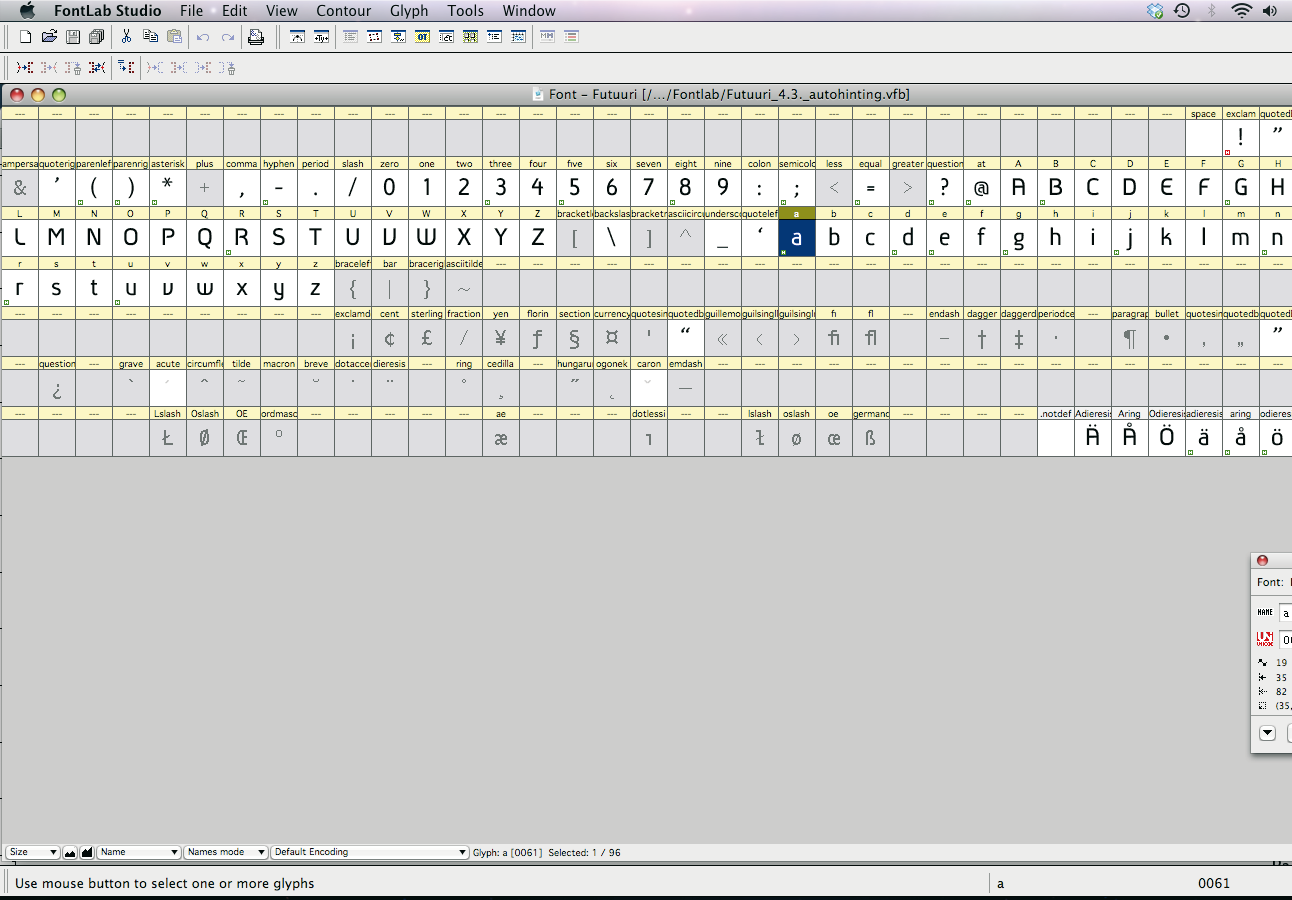
Task: Select the Aring Å glyph cell
Action: pyautogui.click(x=1130, y=438)
